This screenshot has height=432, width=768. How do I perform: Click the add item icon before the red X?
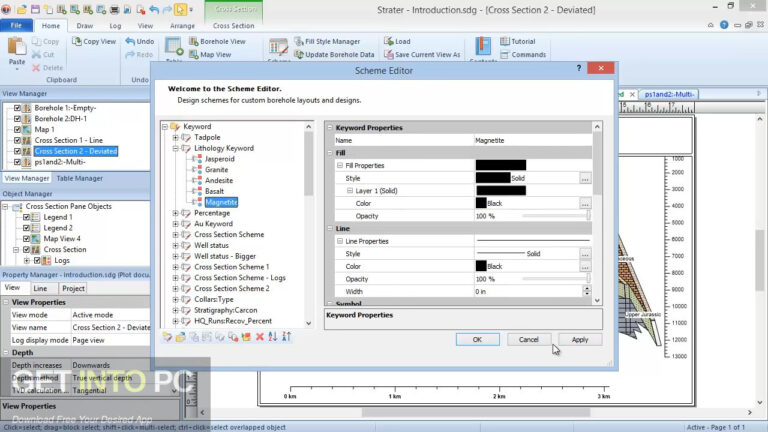246,336
